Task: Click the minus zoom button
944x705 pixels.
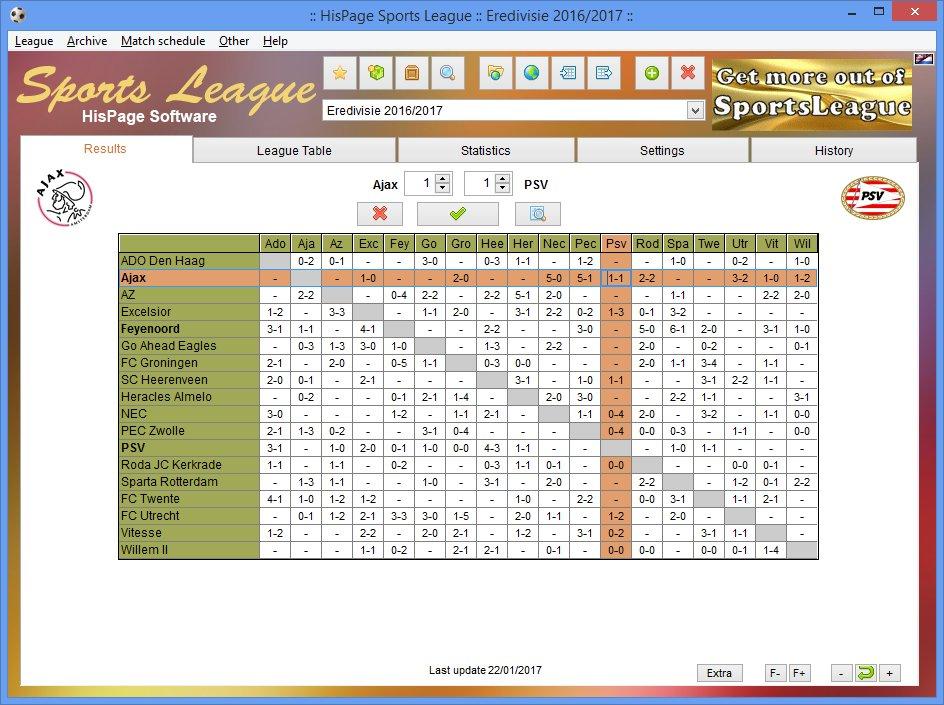Action: (842, 673)
